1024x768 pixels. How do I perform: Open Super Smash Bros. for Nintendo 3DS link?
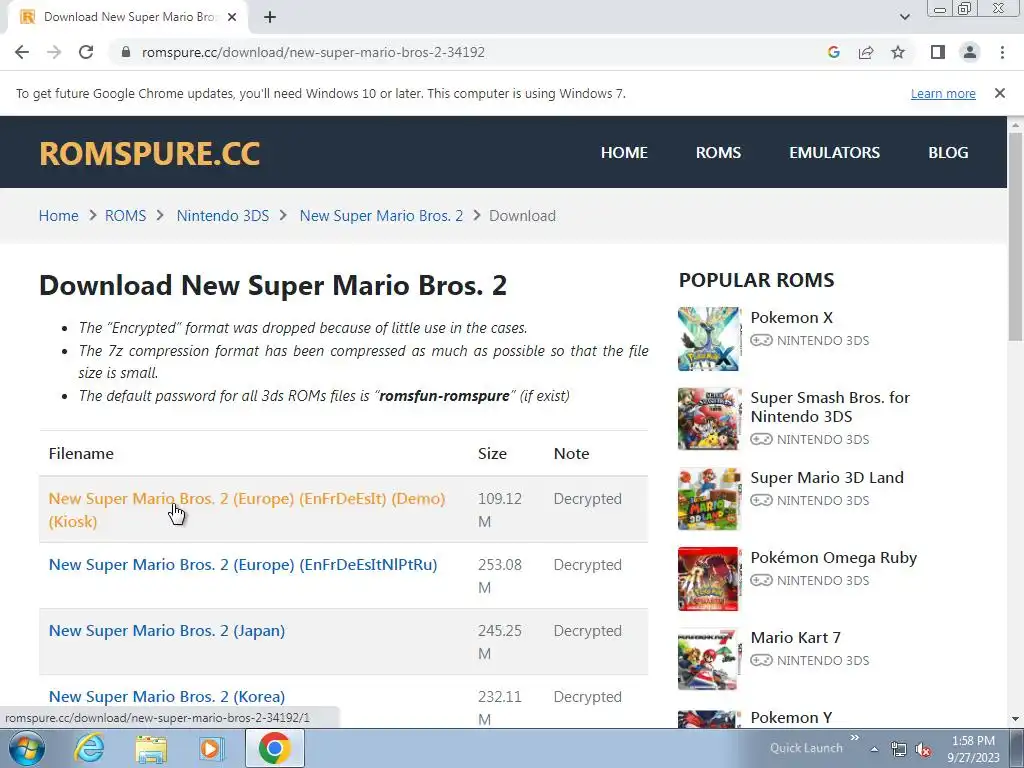830,407
